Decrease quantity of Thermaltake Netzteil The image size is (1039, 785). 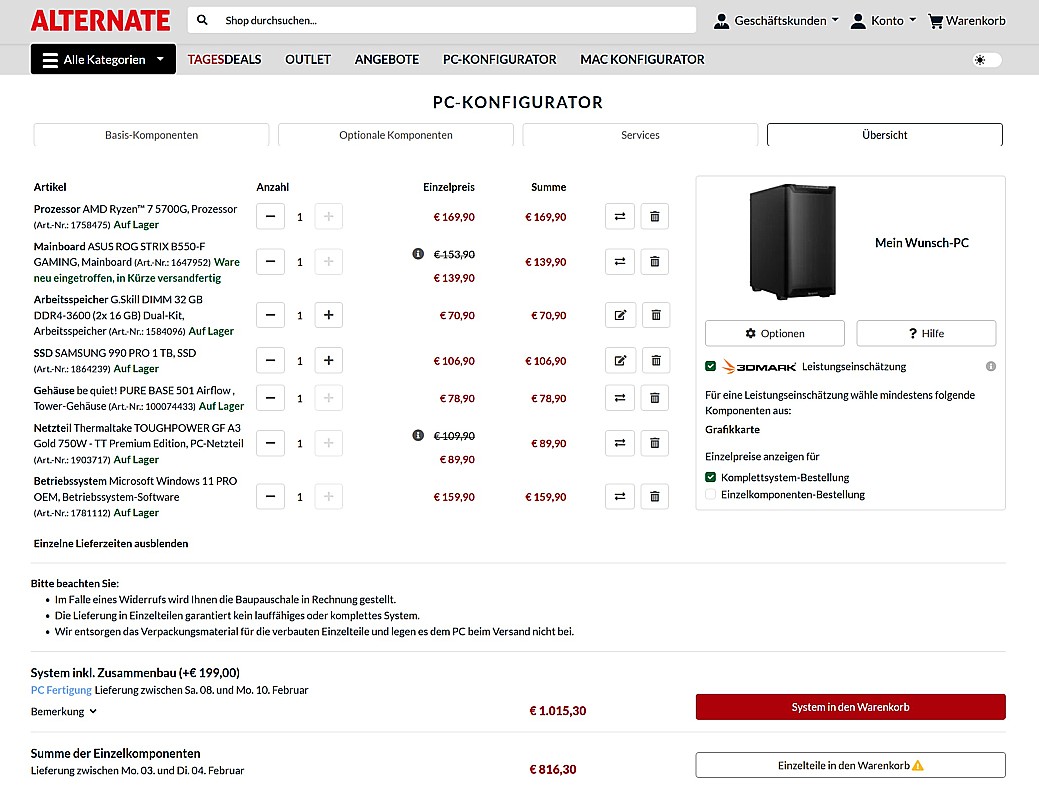coord(270,443)
